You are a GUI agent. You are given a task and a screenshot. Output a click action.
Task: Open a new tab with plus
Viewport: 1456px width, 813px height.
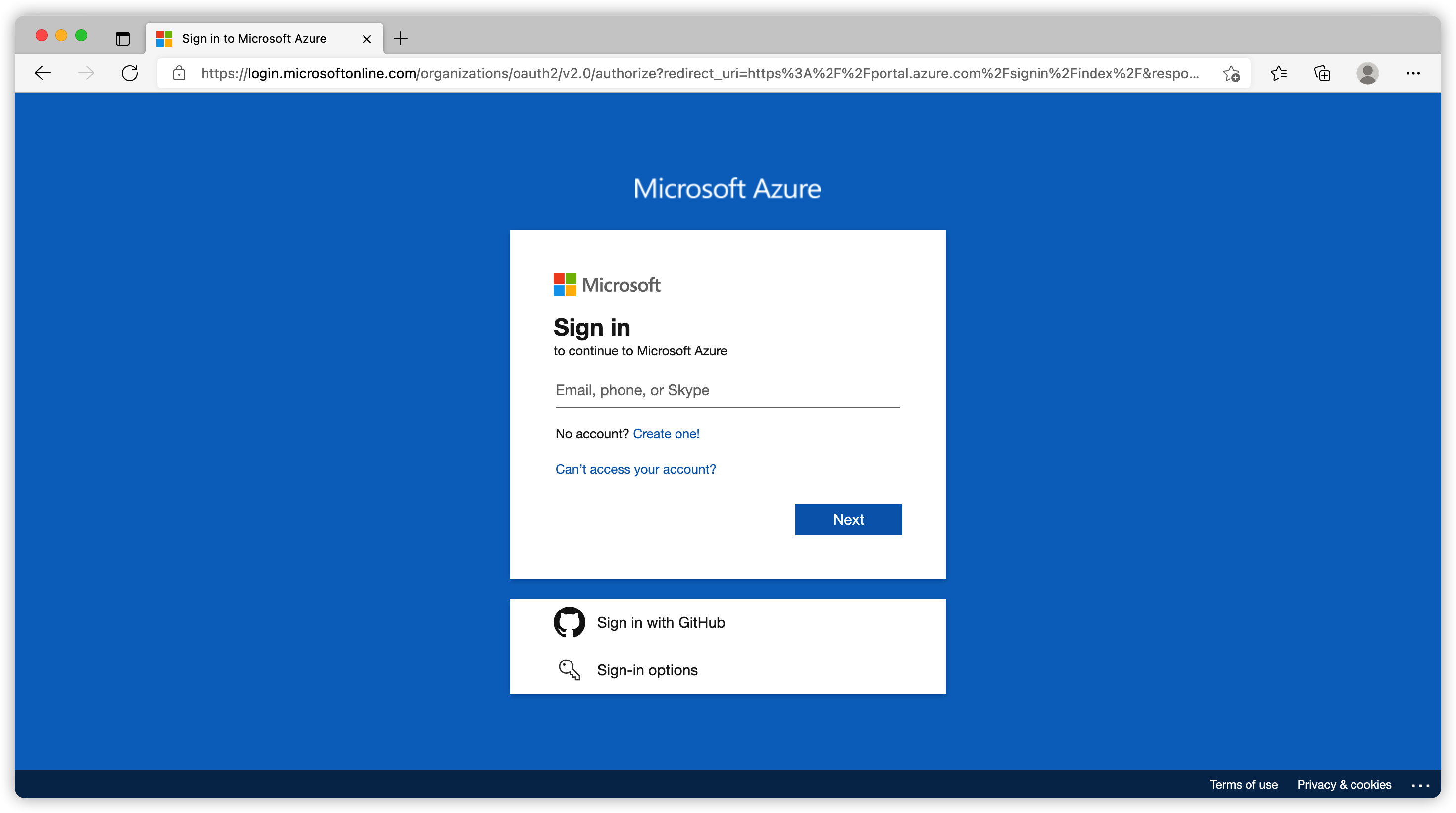click(401, 39)
